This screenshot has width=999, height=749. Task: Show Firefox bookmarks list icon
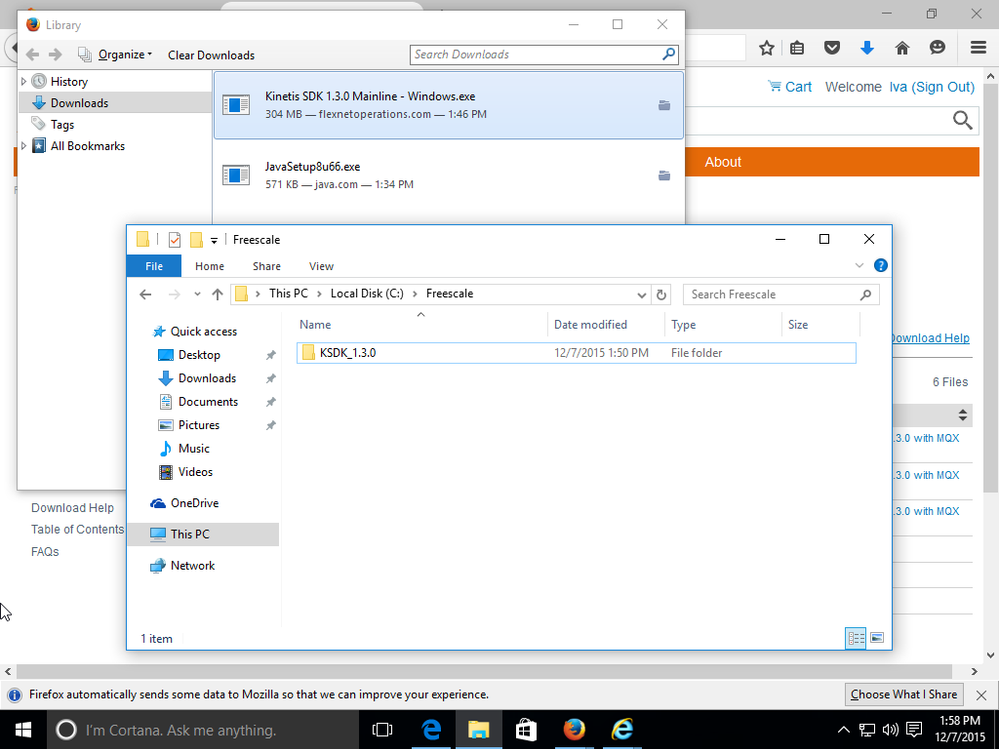tap(797, 48)
